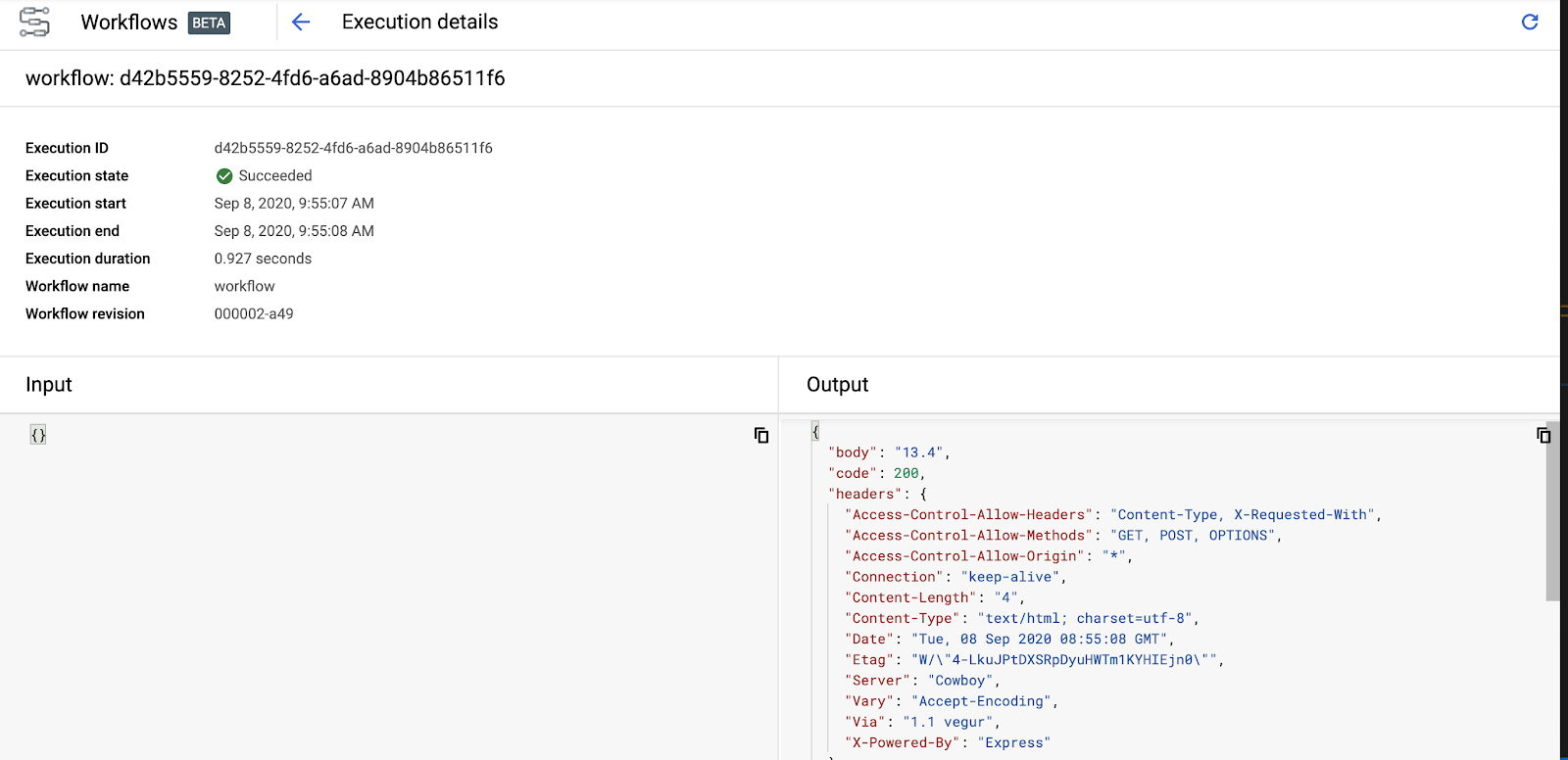Click the Execution details page title

(x=419, y=22)
